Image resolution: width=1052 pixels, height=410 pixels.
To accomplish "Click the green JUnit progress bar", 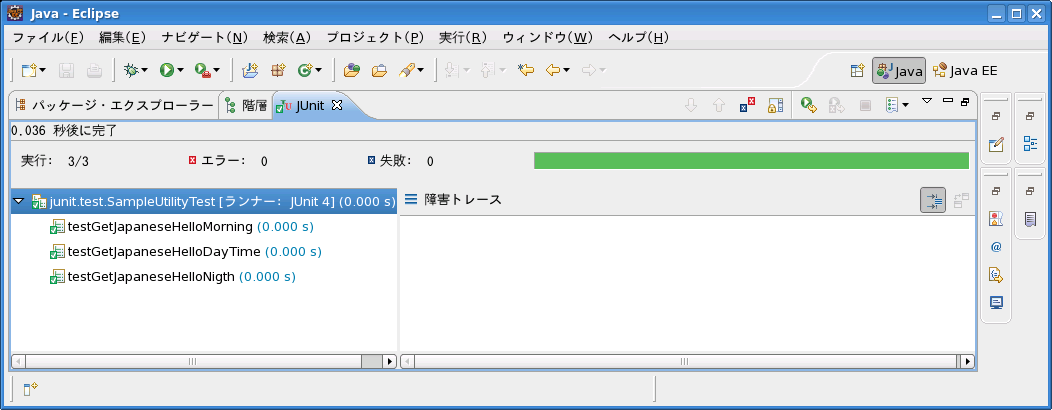I will (x=751, y=160).
